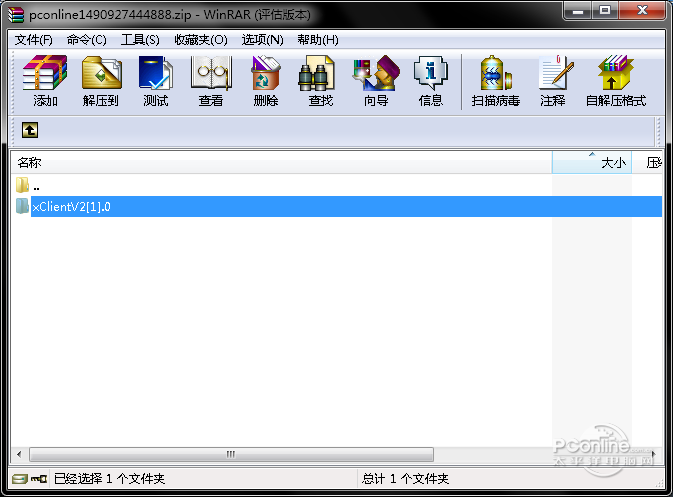Open the 命令(C) menu
This screenshot has height=497, width=673.
(87, 40)
